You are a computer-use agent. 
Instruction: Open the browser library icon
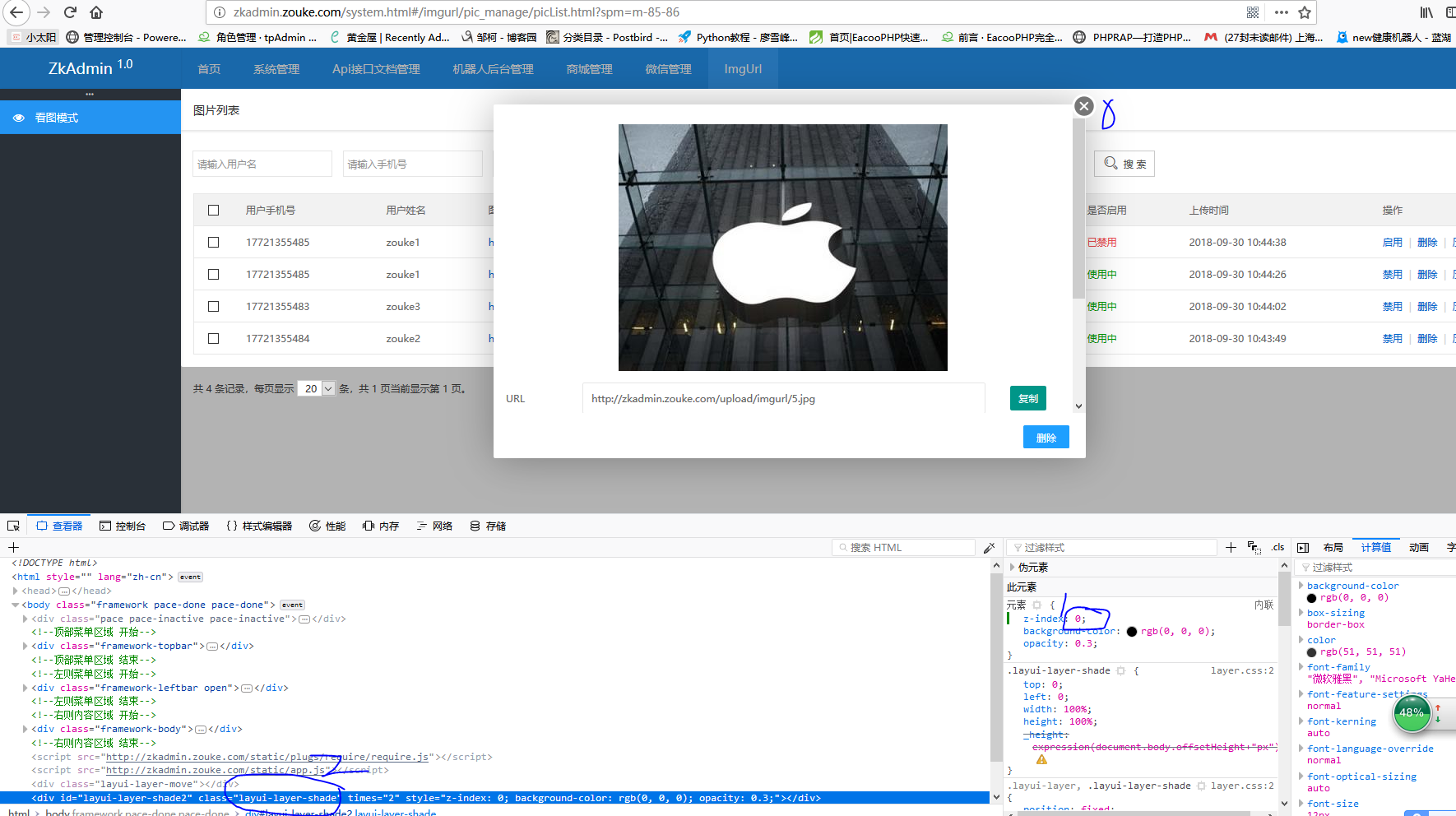[1427, 12]
